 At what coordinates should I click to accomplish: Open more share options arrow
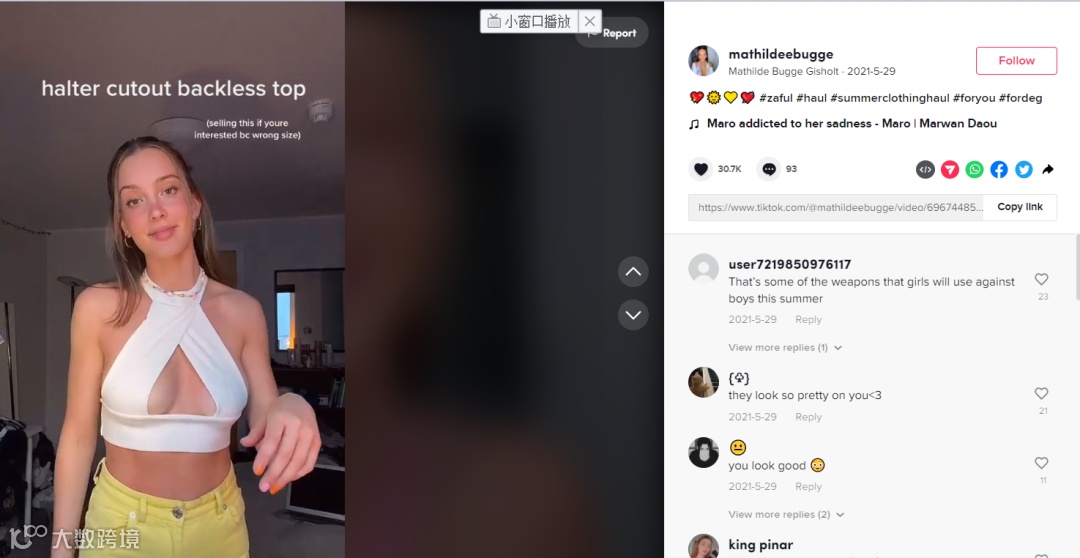point(1048,169)
